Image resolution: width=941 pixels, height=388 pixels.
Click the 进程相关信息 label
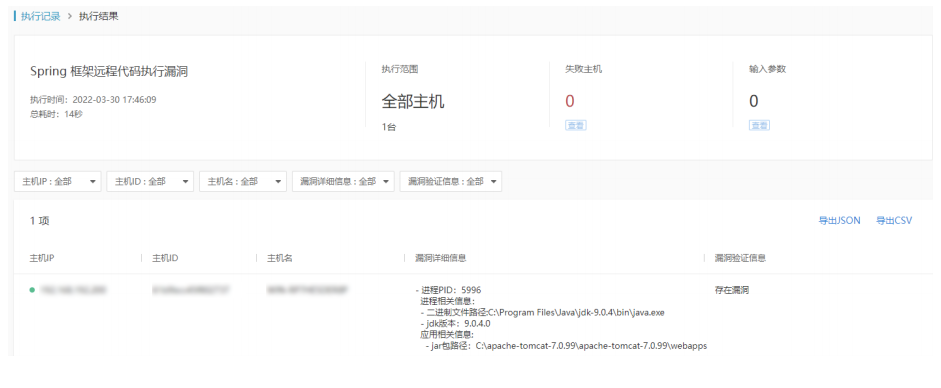tap(447, 301)
